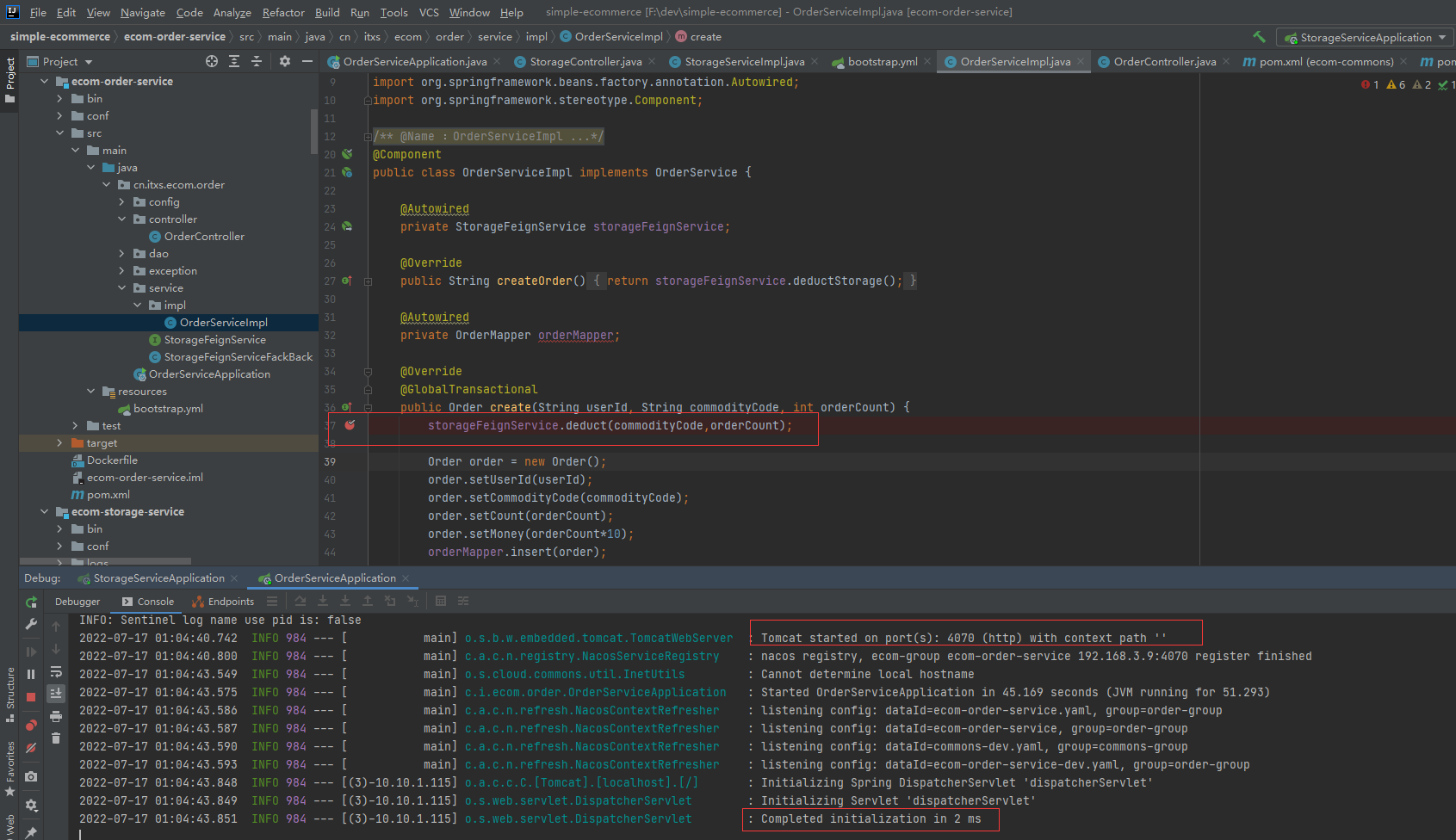This screenshot has height=840, width=1456.
Task: Click the editor error count indicator
Action: (x=1370, y=84)
